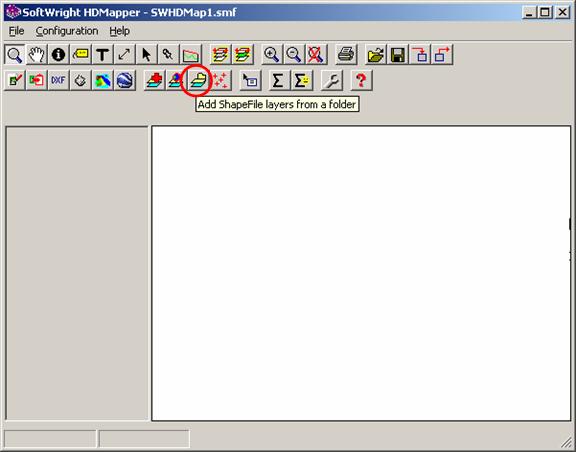
Task: Click the Sigma summation icon
Action: (x=278, y=80)
